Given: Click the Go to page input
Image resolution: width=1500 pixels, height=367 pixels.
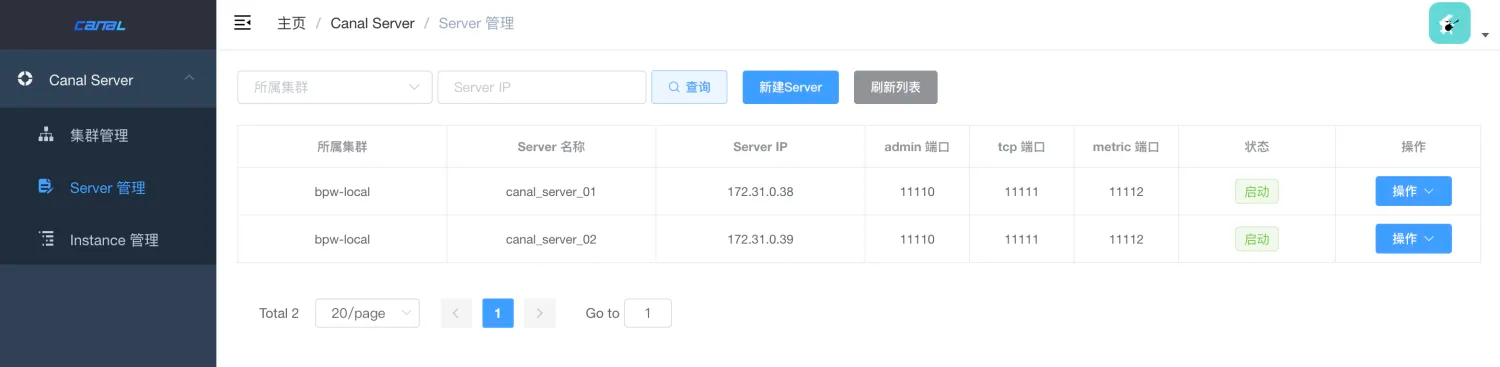Looking at the screenshot, I should (x=648, y=313).
